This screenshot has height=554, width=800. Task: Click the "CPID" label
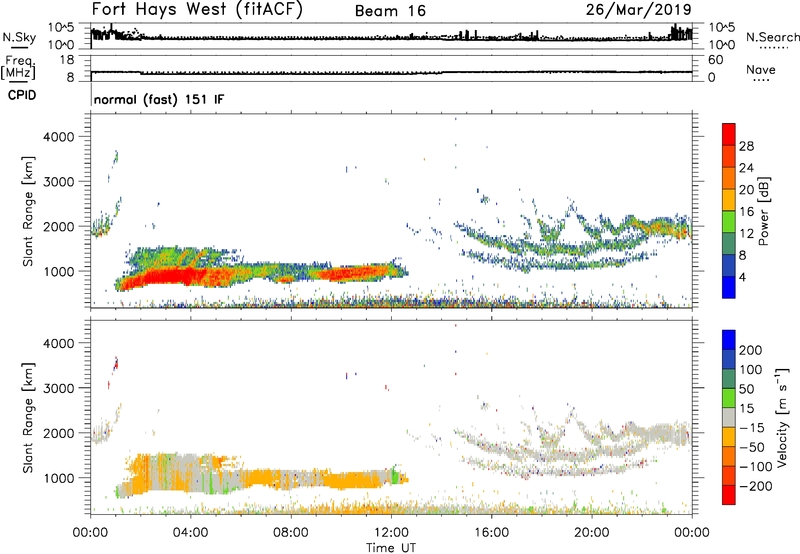point(22,95)
